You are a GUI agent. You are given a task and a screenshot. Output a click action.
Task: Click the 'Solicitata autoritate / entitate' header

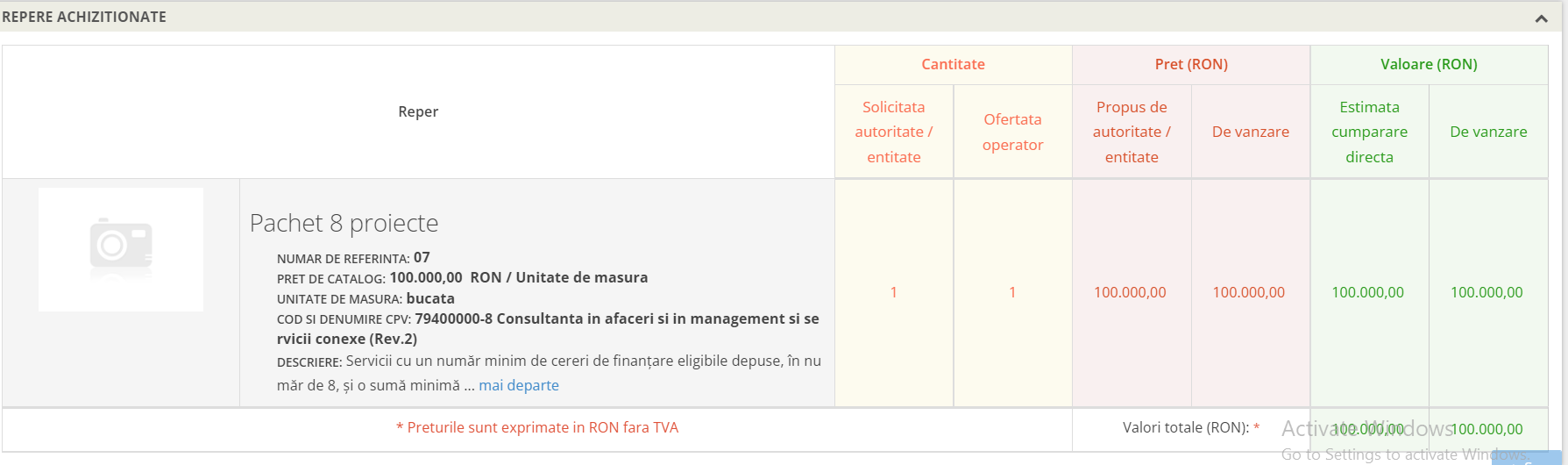893,132
